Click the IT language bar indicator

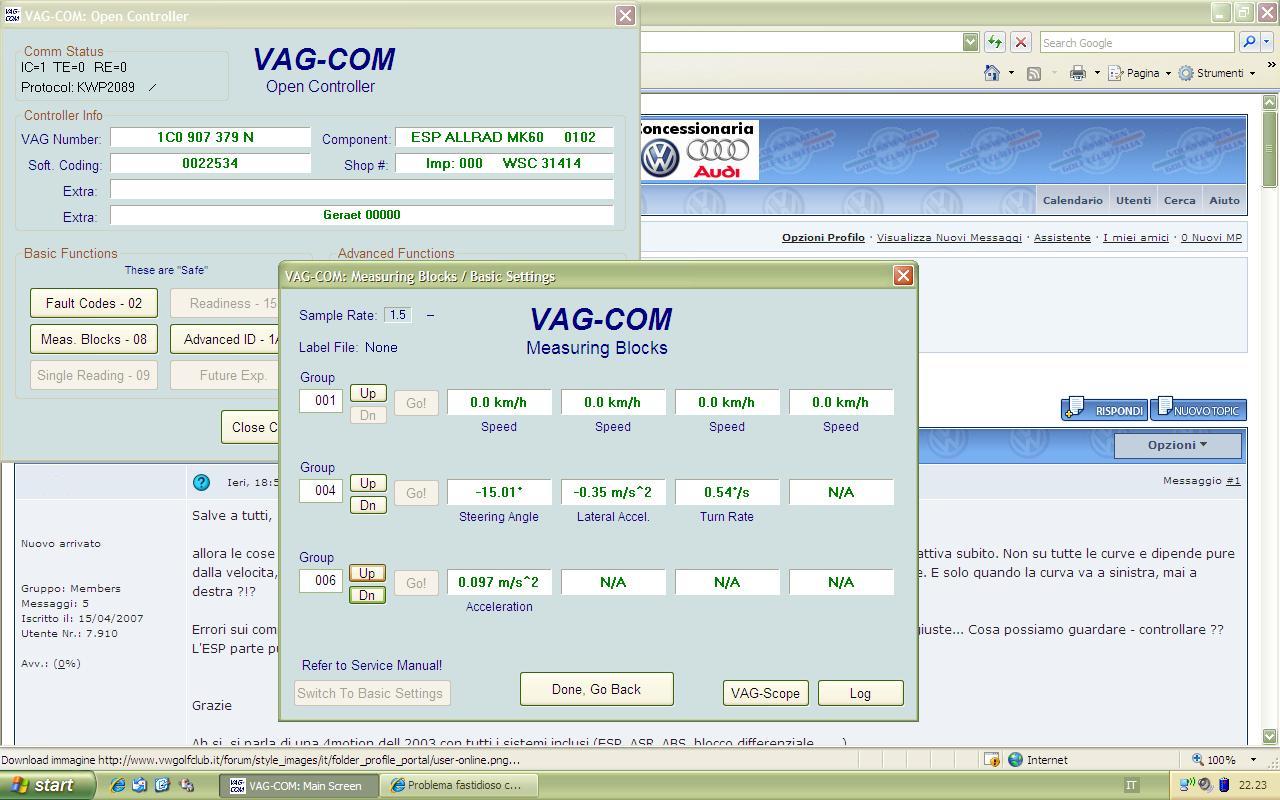click(x=1131, y=786)
